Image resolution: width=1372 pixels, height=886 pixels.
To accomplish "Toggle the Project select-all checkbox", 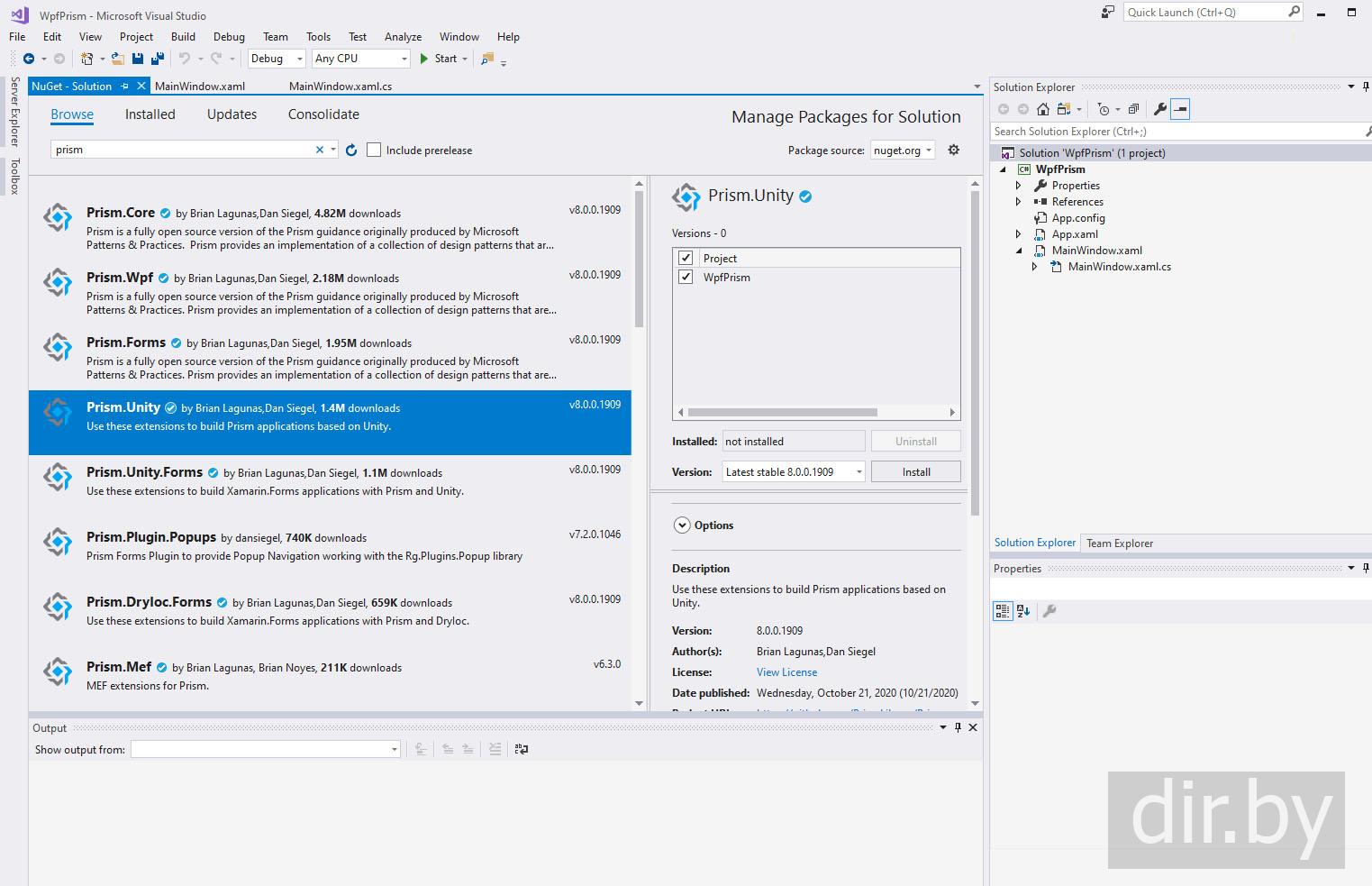I will pyautogui.click(x=686, y=259).
